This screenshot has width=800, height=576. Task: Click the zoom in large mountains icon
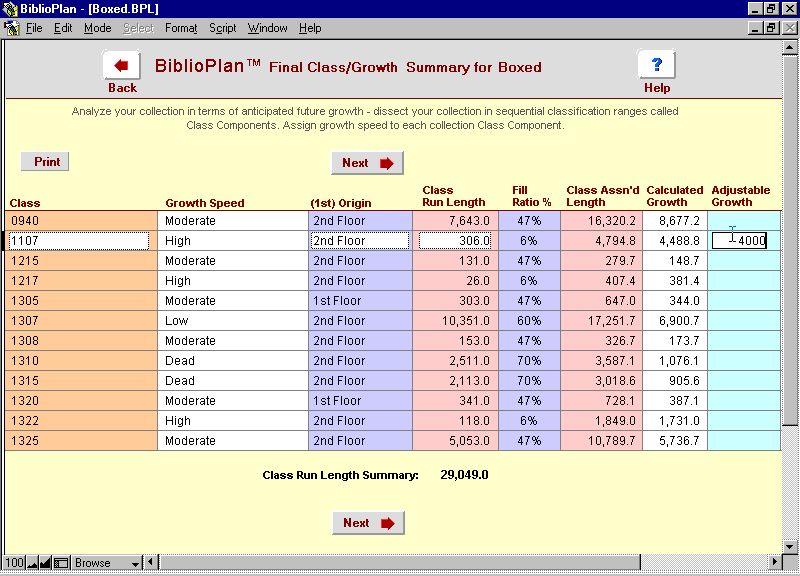tap(45, 563)
